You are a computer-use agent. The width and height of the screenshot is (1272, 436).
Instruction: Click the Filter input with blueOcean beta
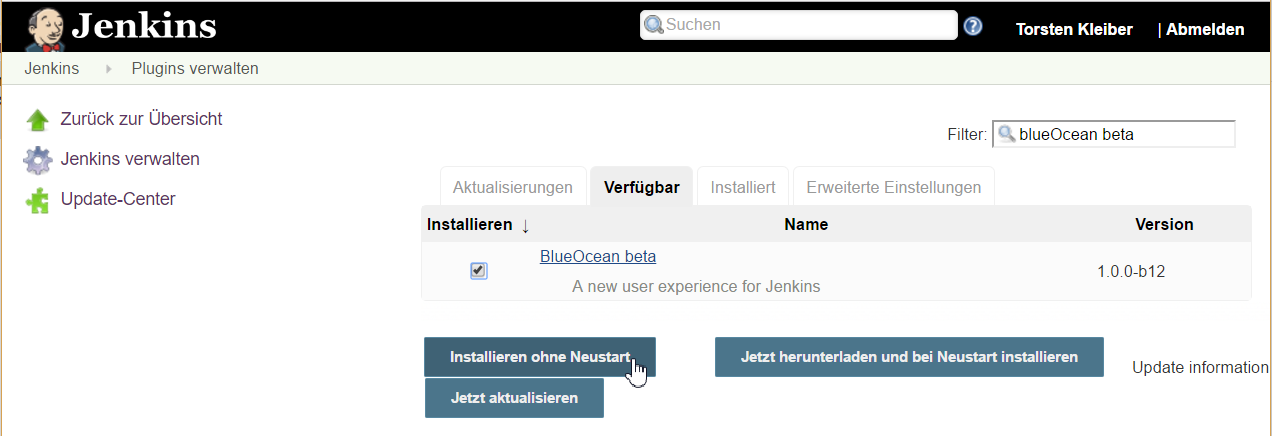coord(1113,134)
